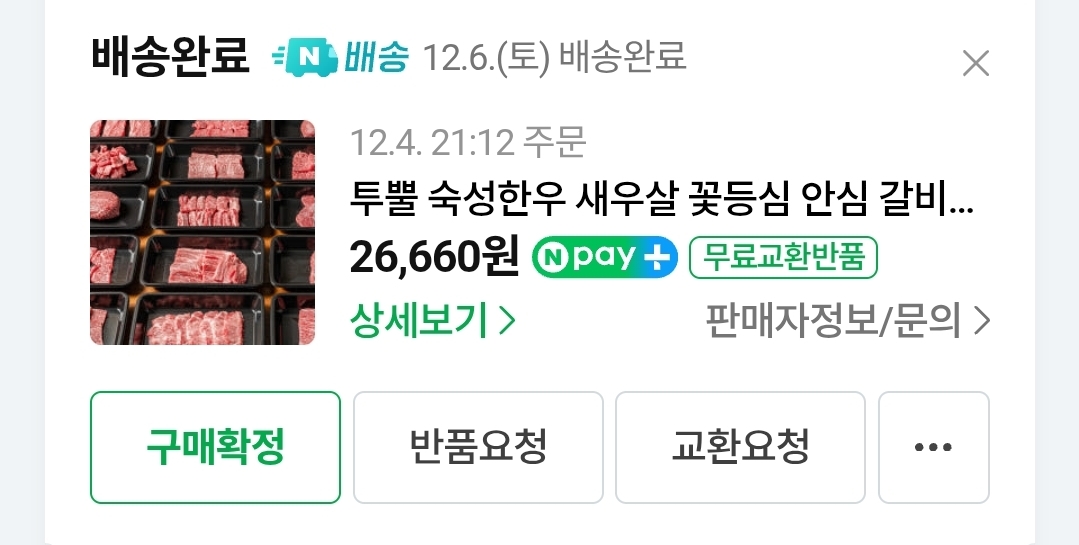
Task: Click the 12.4. 21:12 주문 timestamp
Action: tap(468, 142)
